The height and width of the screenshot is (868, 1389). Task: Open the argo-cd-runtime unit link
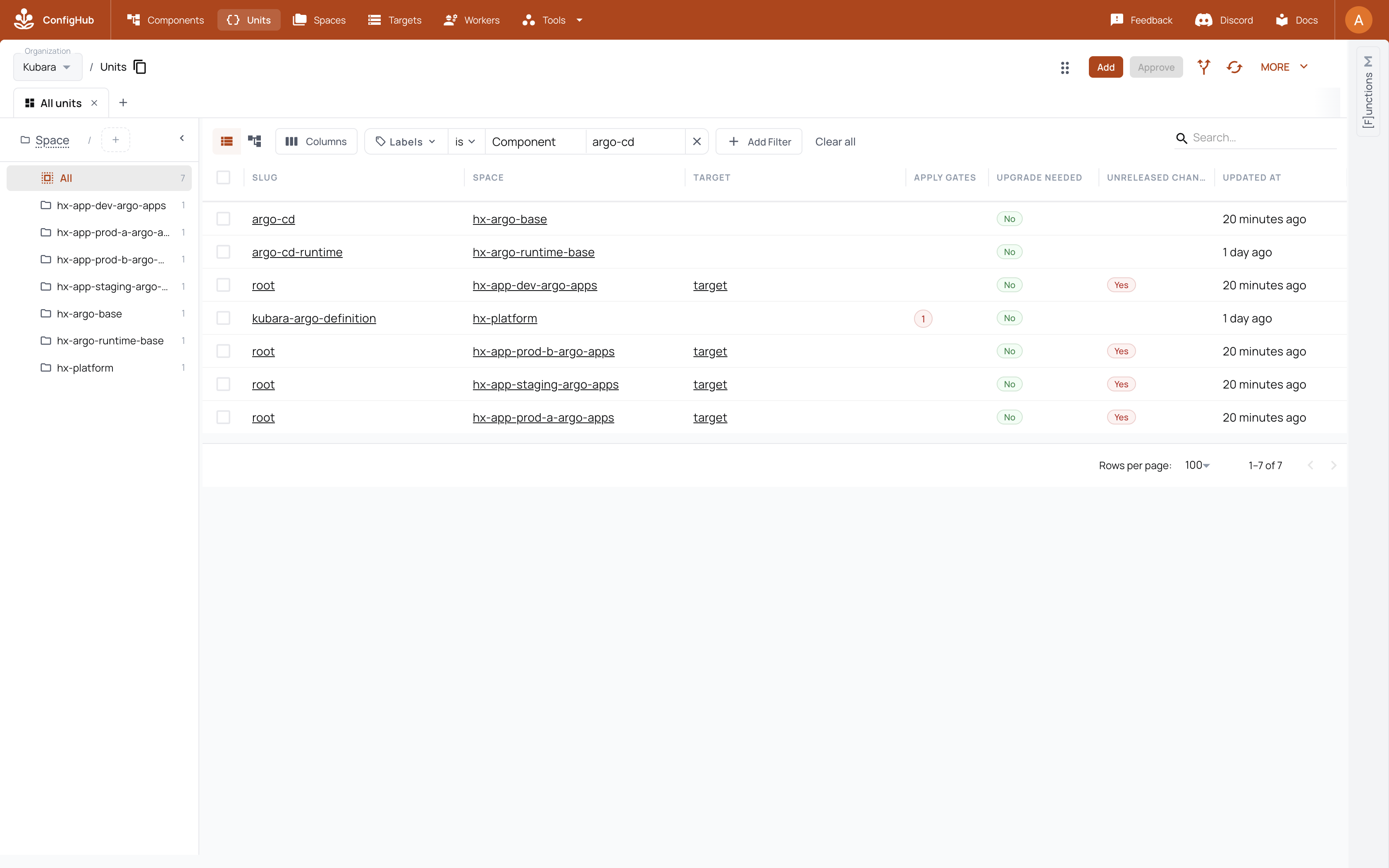tap(297, 252)
